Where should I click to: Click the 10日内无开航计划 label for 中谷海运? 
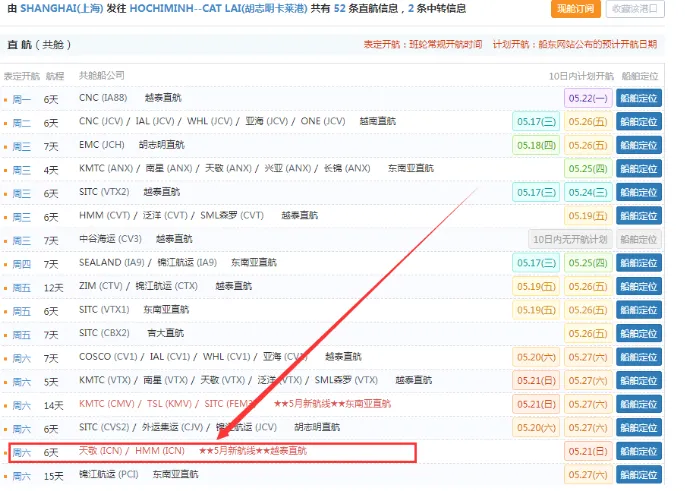tap(570, 240)
